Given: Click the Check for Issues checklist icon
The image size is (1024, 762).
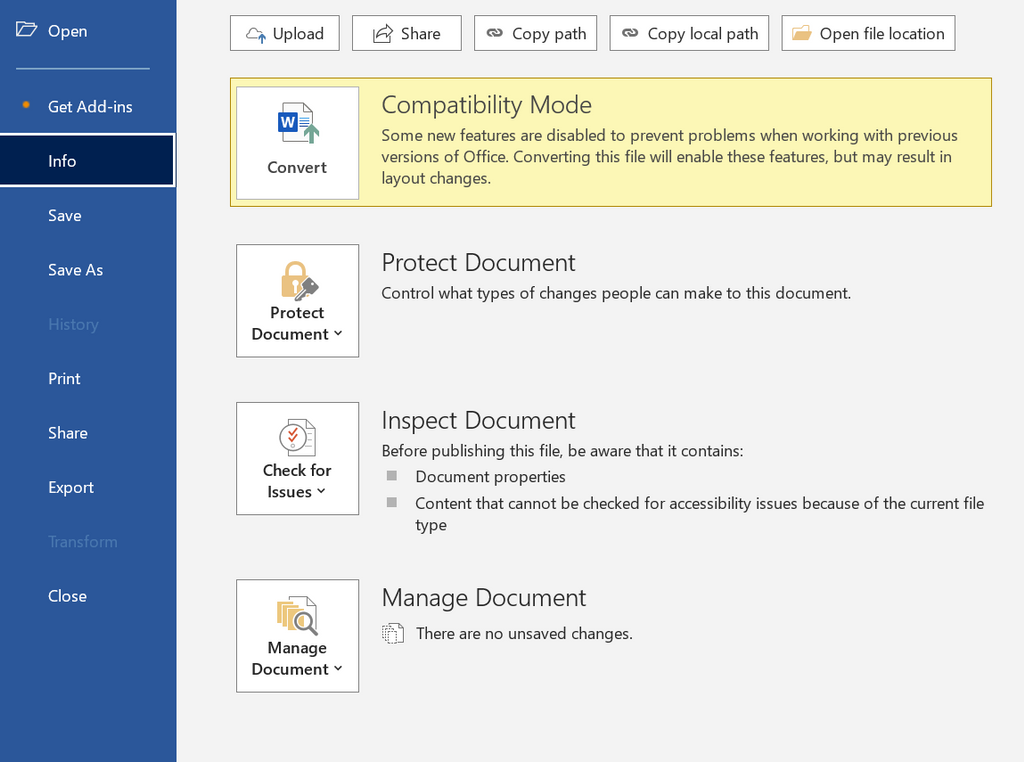Looking at the screenshot, I should click(x=298, y=437).
